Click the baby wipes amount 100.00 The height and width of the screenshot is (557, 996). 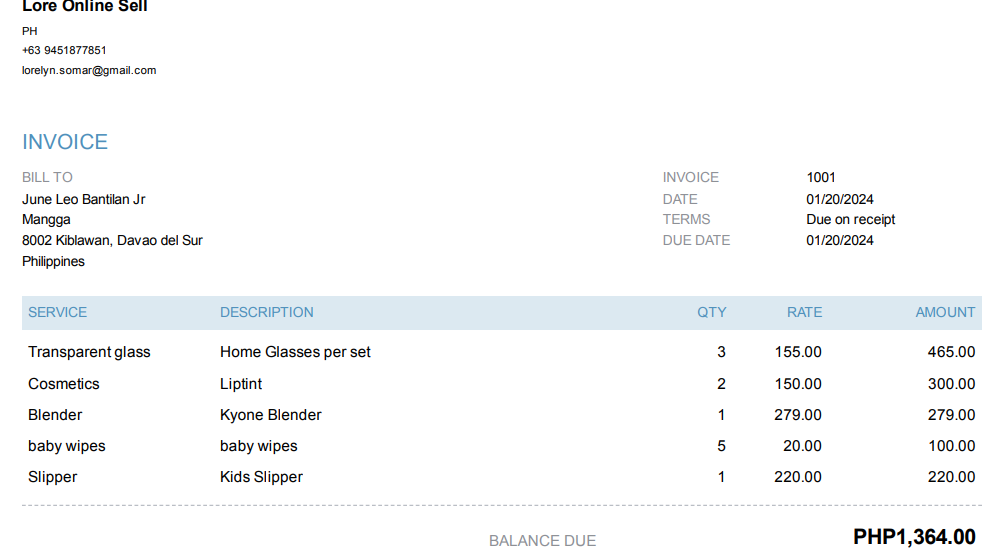(x=951, y=446)
